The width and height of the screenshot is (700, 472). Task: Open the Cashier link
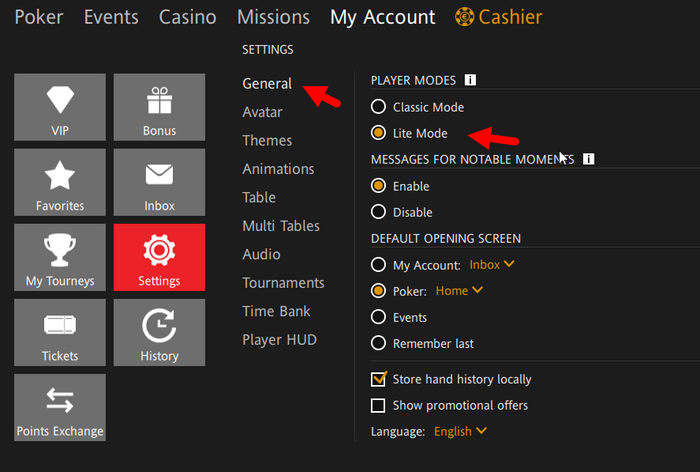coord(510,17)
